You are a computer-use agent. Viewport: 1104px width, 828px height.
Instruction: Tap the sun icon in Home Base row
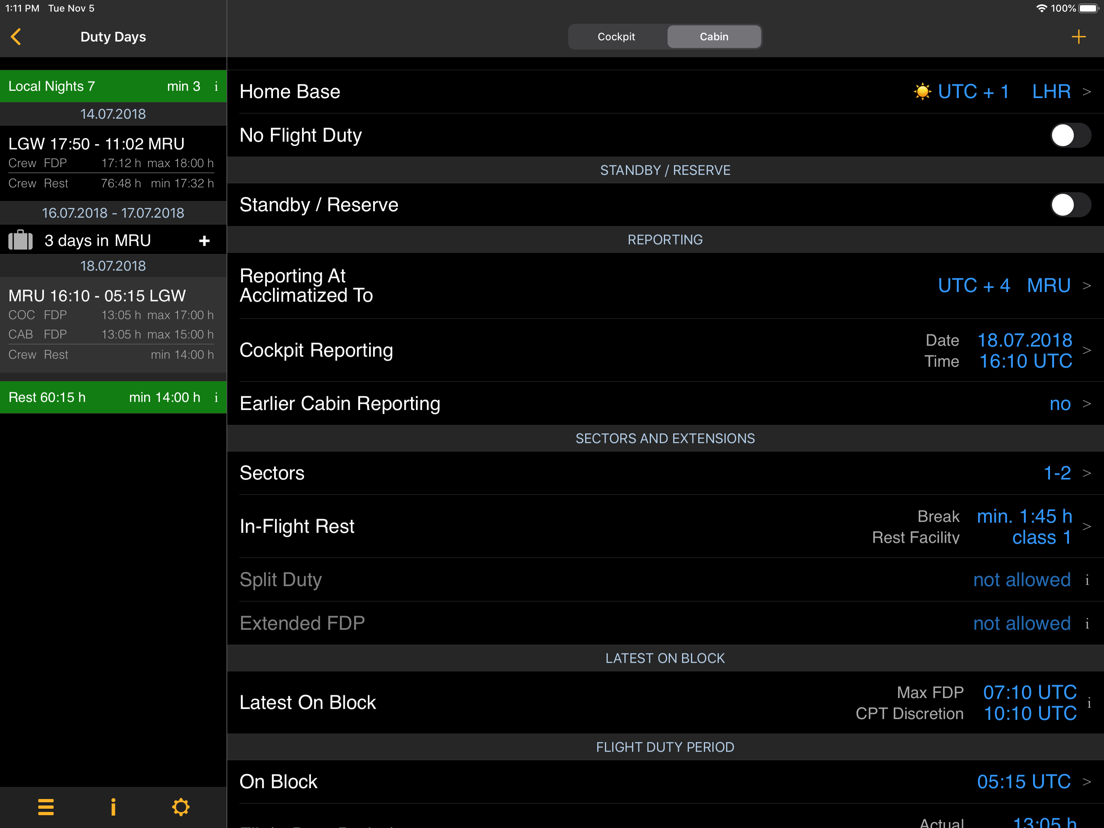tap(922, 92)
